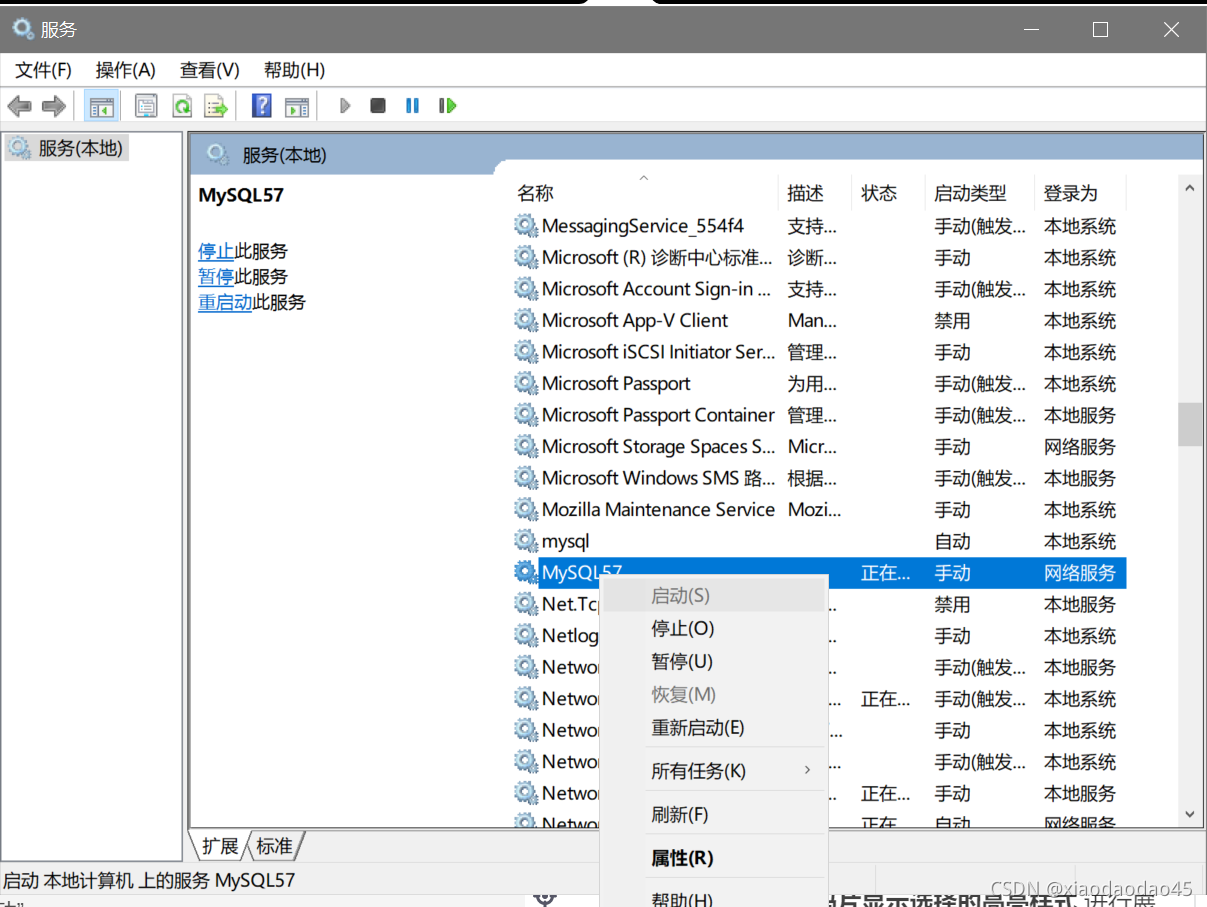This screenshot has height=907, width=1207.
Task: Click the gear icon of the Net.Tc service
Action: click(526, 604)
